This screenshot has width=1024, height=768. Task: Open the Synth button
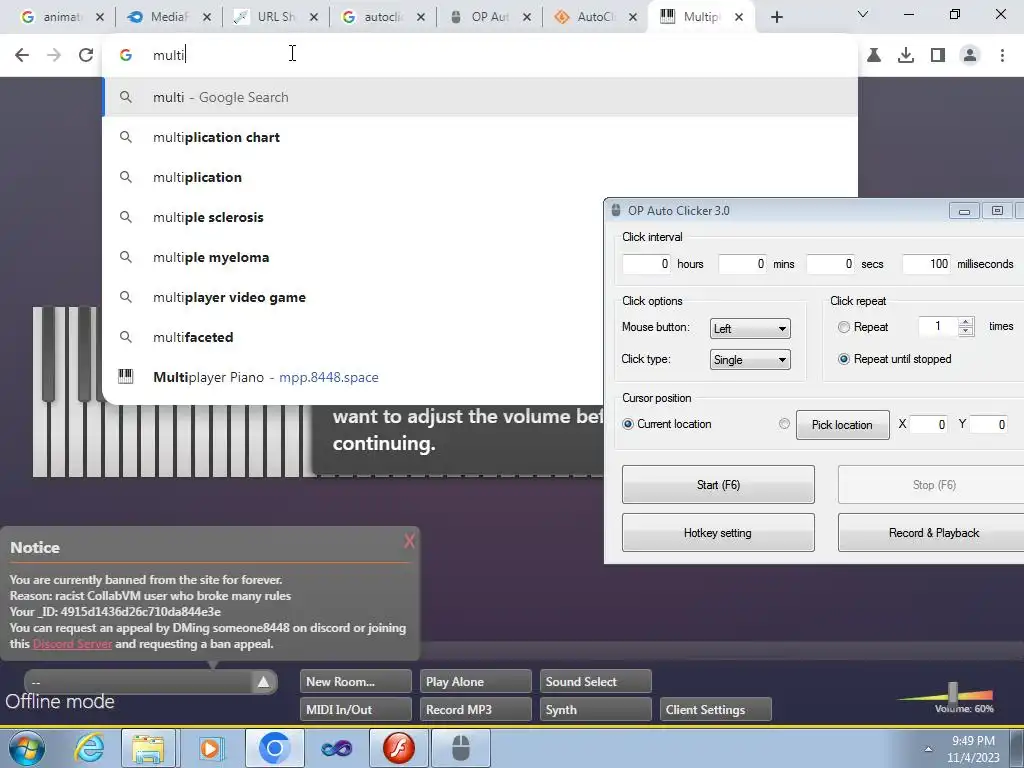(x=596, y=710)
